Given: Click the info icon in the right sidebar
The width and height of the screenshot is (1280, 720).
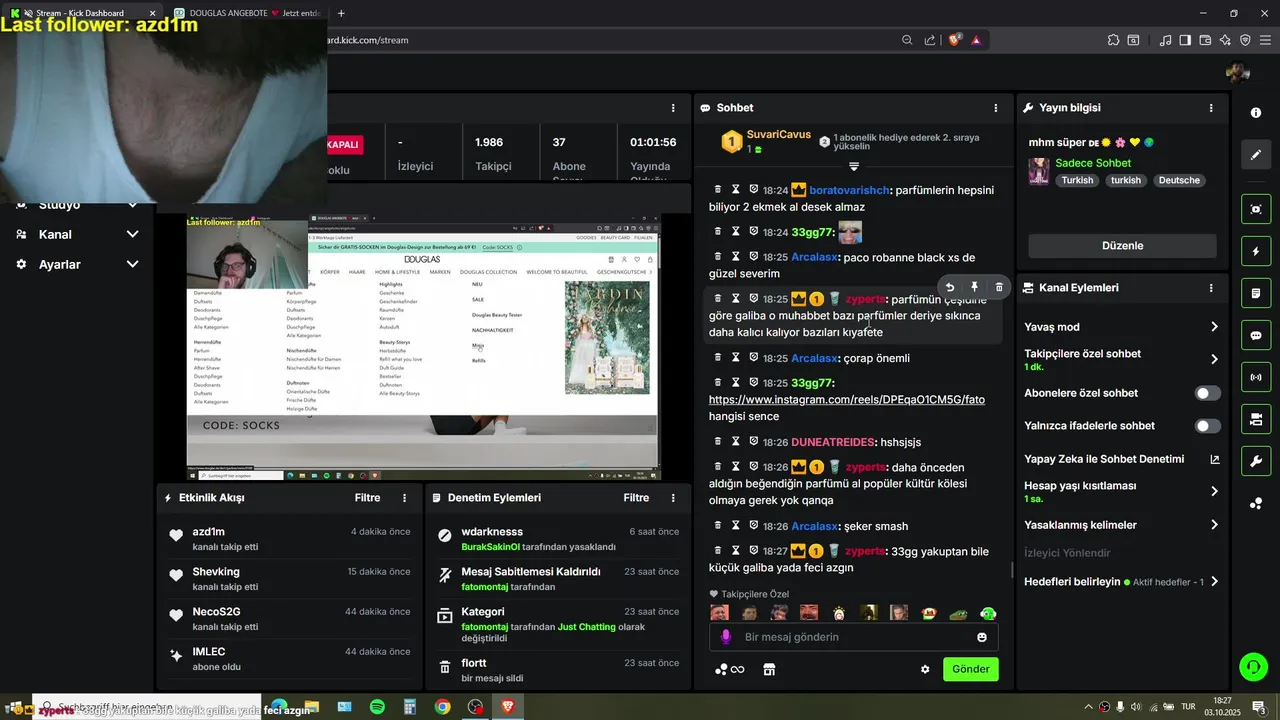Looking at the screenshot, I should 1256,113.
